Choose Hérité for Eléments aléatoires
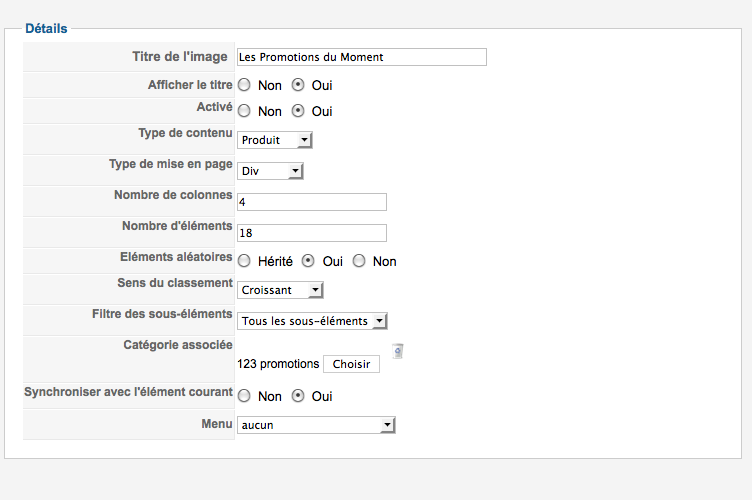Viewport: 752px width, 500px height. click(x=244, y=261)
